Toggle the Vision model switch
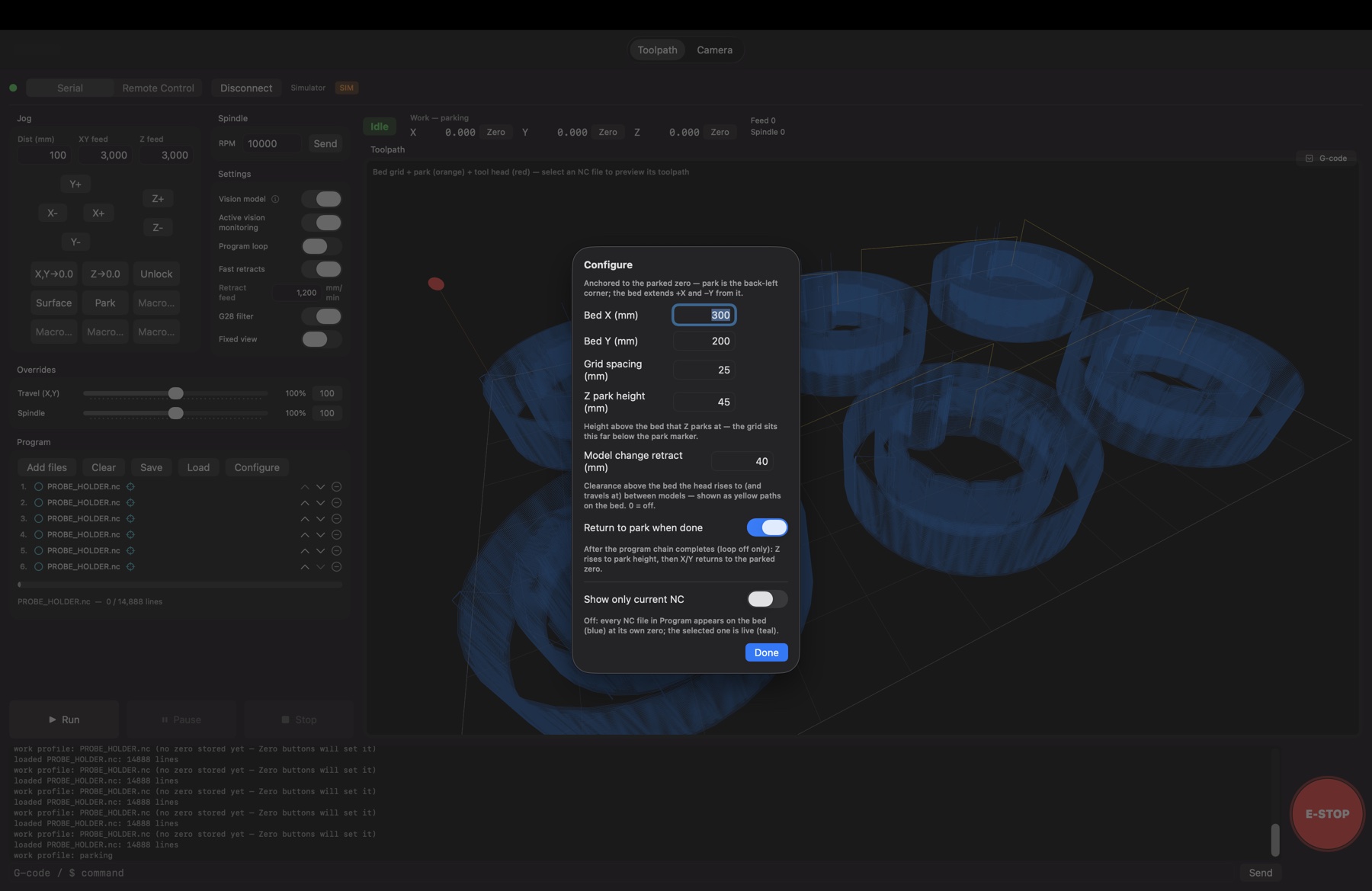This screenshot has width=1372, height=891. click(x=321, y=199)
